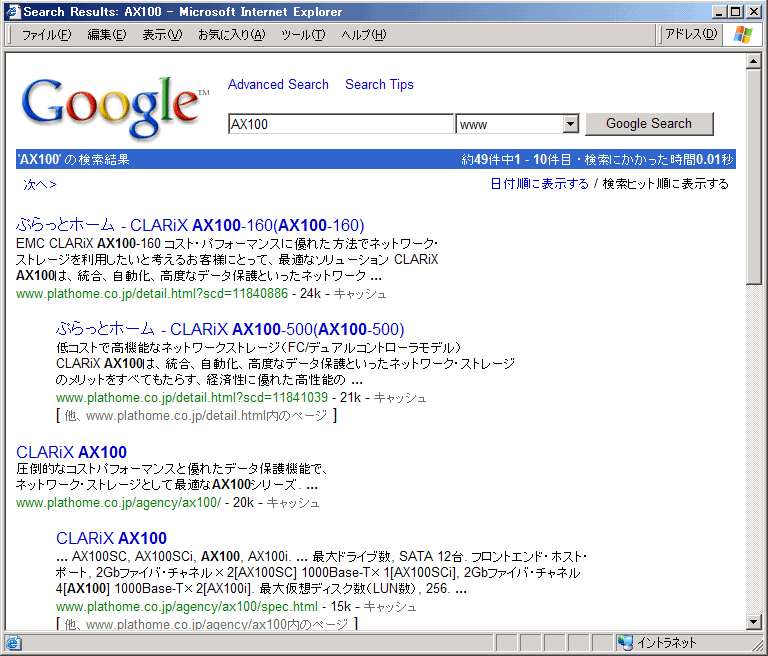768x656 pixels.
Task: Click URL text www.plathome.co.jp/detail.html?scd=11841039
Action: [192, 398]
